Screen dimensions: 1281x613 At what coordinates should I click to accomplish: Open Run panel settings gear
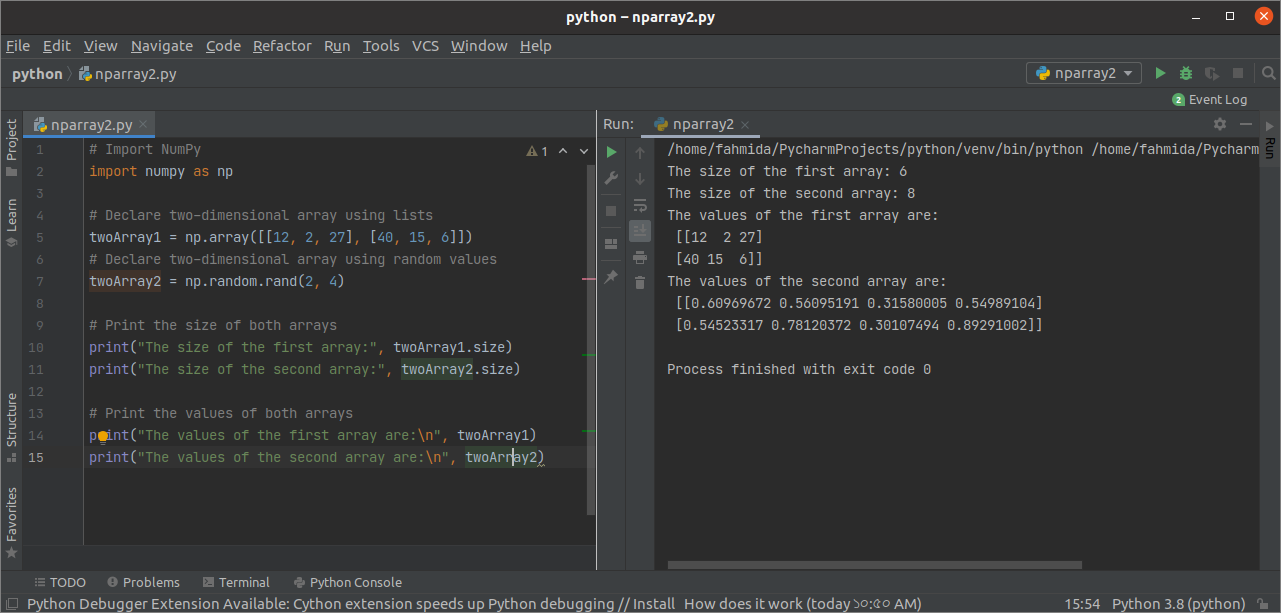1220,123
